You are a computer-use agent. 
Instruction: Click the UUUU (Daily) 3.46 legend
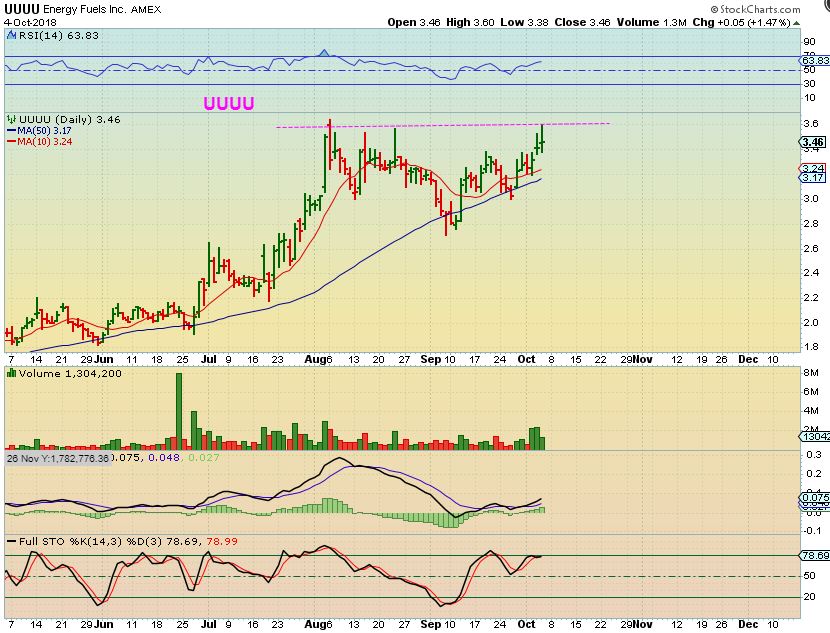(x=70, y=120)
